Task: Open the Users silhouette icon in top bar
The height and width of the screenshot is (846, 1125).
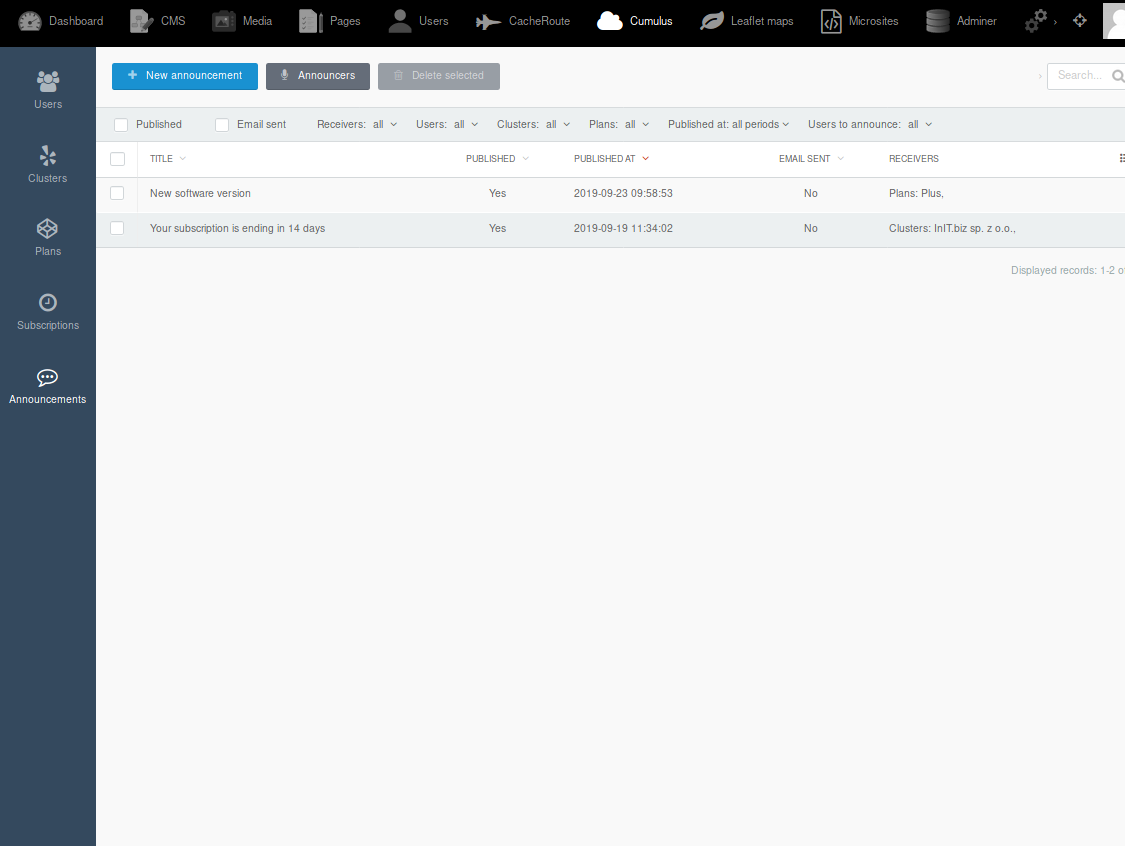Action: (400, 22)
